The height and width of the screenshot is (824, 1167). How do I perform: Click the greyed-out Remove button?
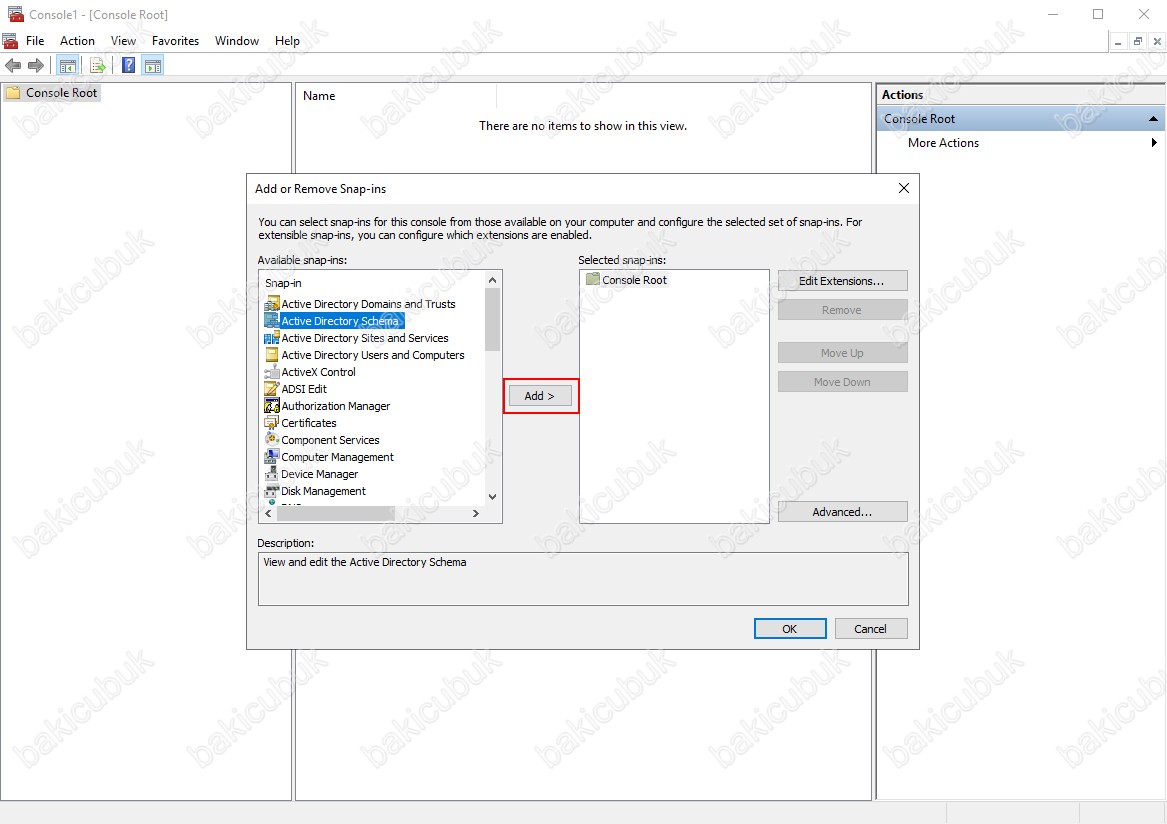point(843,310)
